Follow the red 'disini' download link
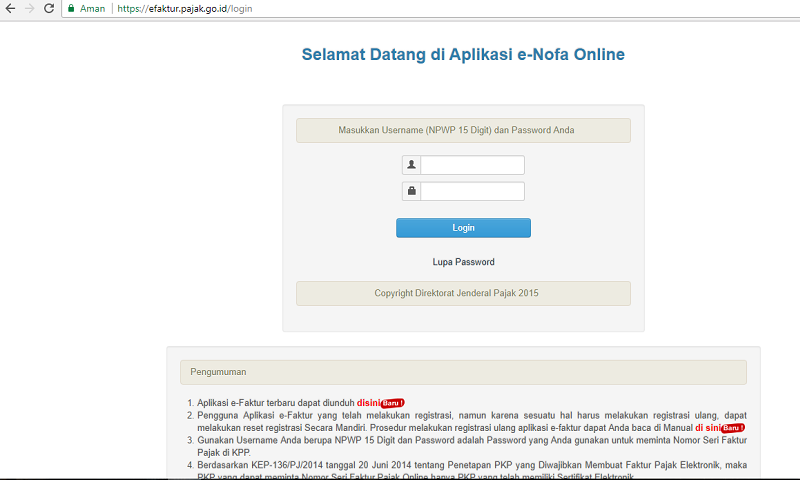 368,403
